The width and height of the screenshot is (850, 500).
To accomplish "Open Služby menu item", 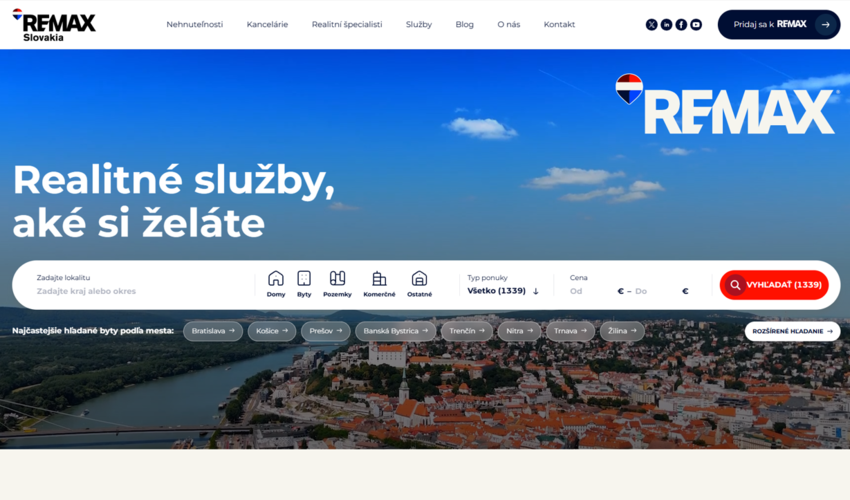I will click(418, 24).
